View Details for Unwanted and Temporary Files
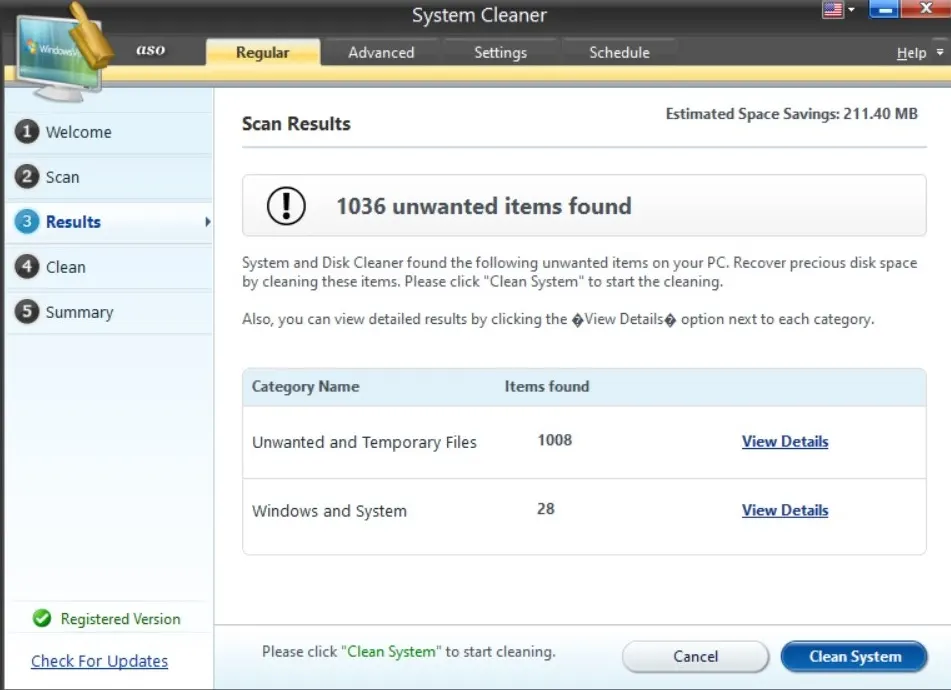The image size is (951, 690). tap(785, 442)
